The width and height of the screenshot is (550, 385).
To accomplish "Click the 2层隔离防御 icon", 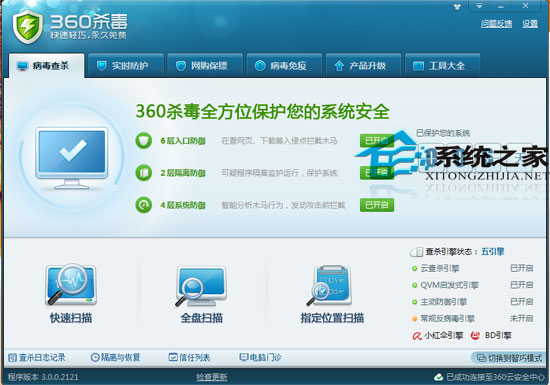I will click(143, 173).
